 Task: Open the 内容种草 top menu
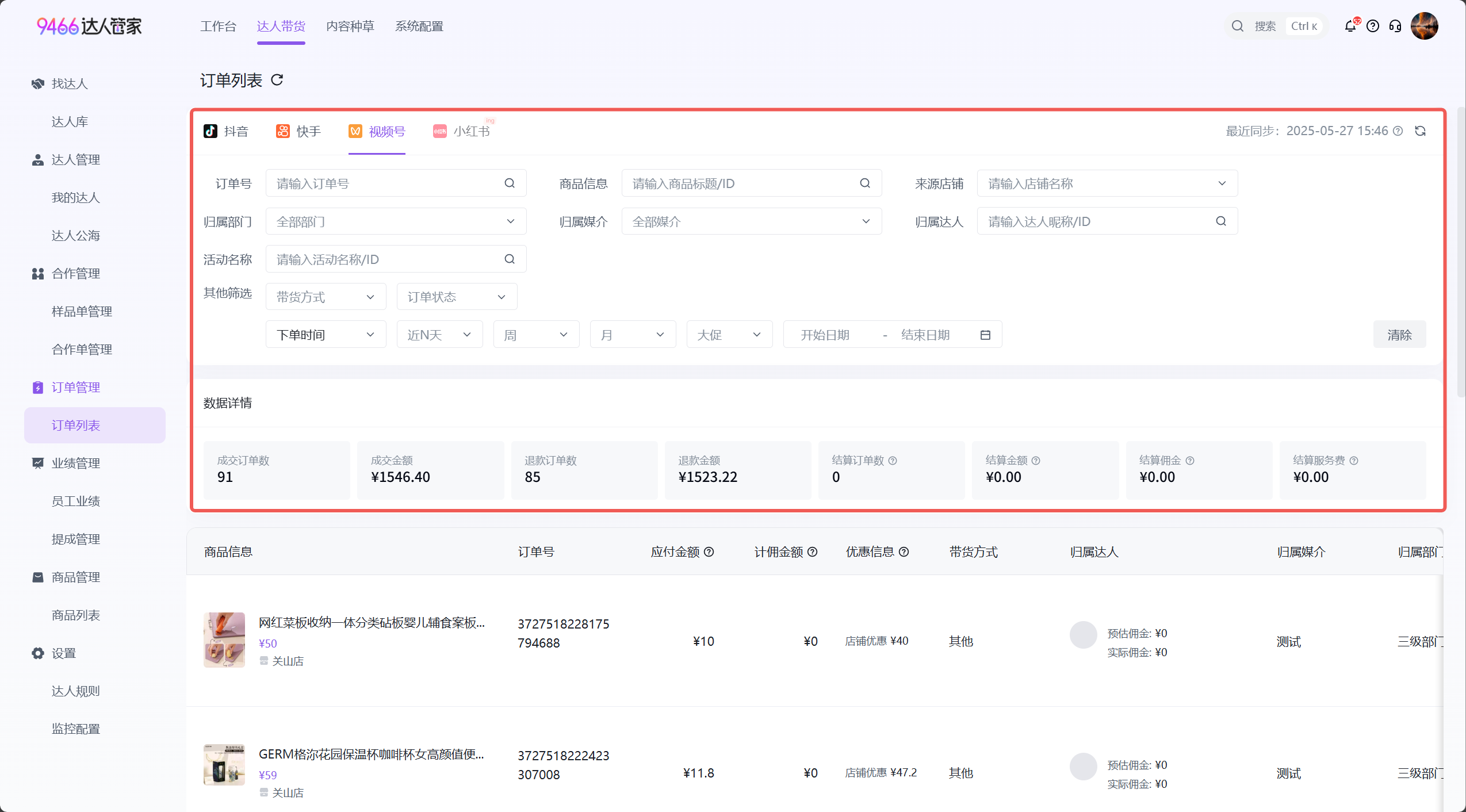[x=350, y=26]
